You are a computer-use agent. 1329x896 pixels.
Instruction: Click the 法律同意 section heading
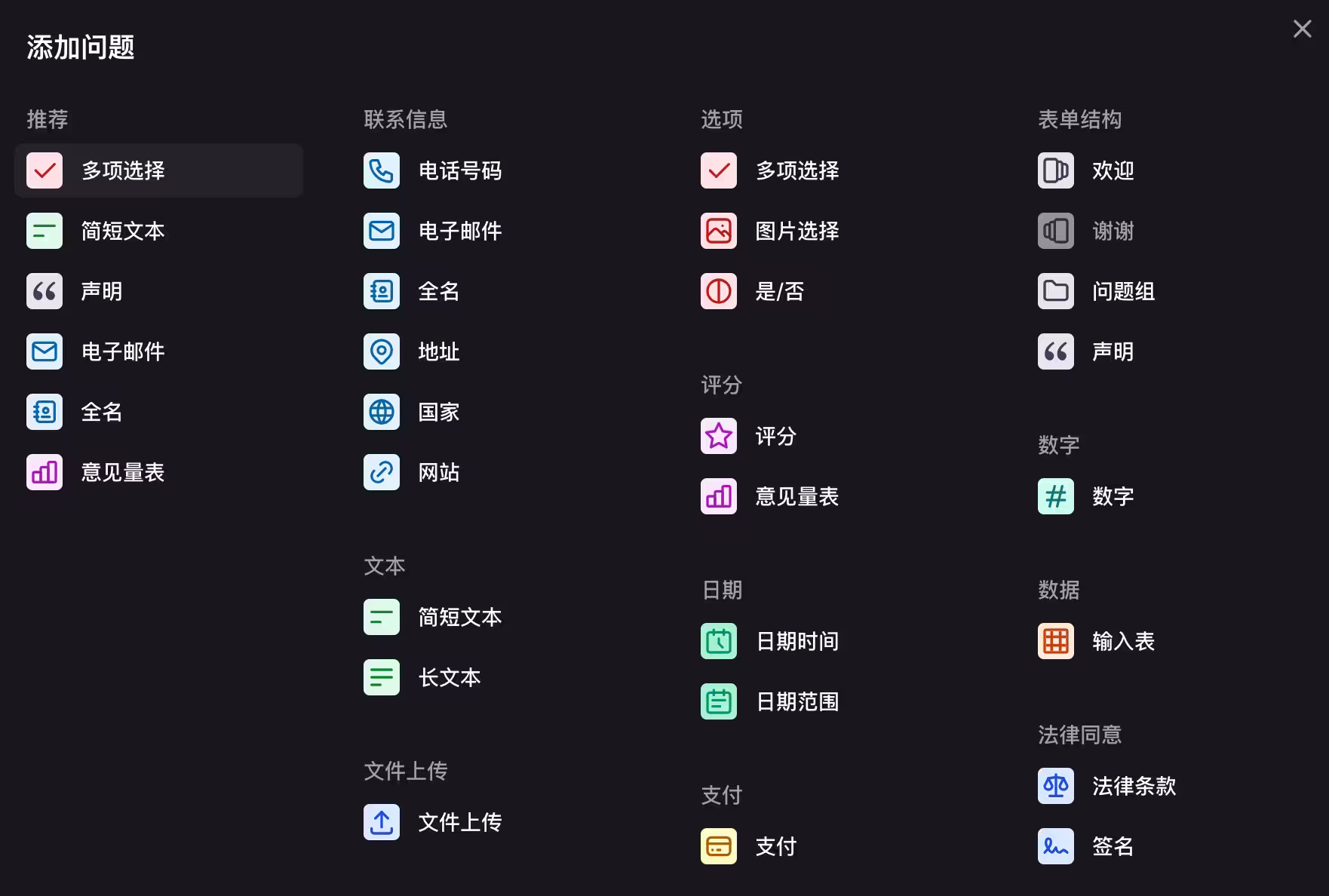coord(1080,735)
